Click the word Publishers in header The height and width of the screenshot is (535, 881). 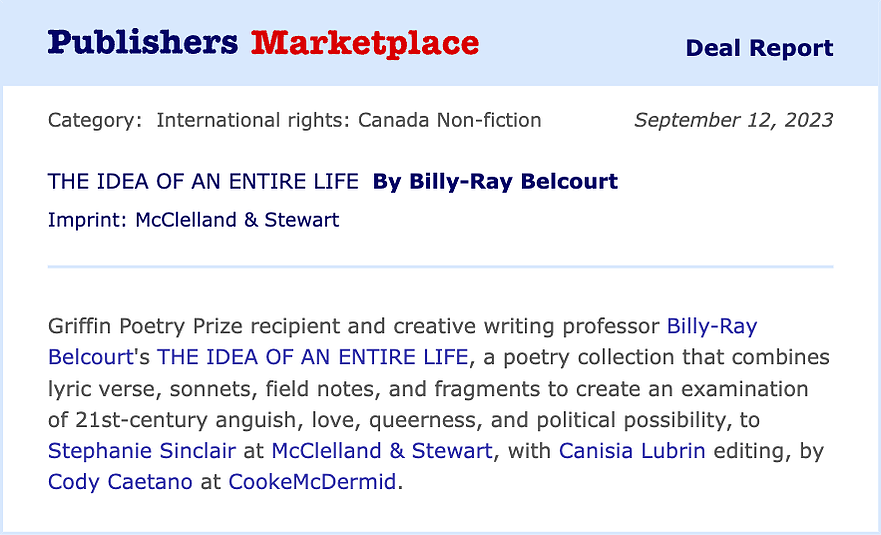click(x=143, y=43)
